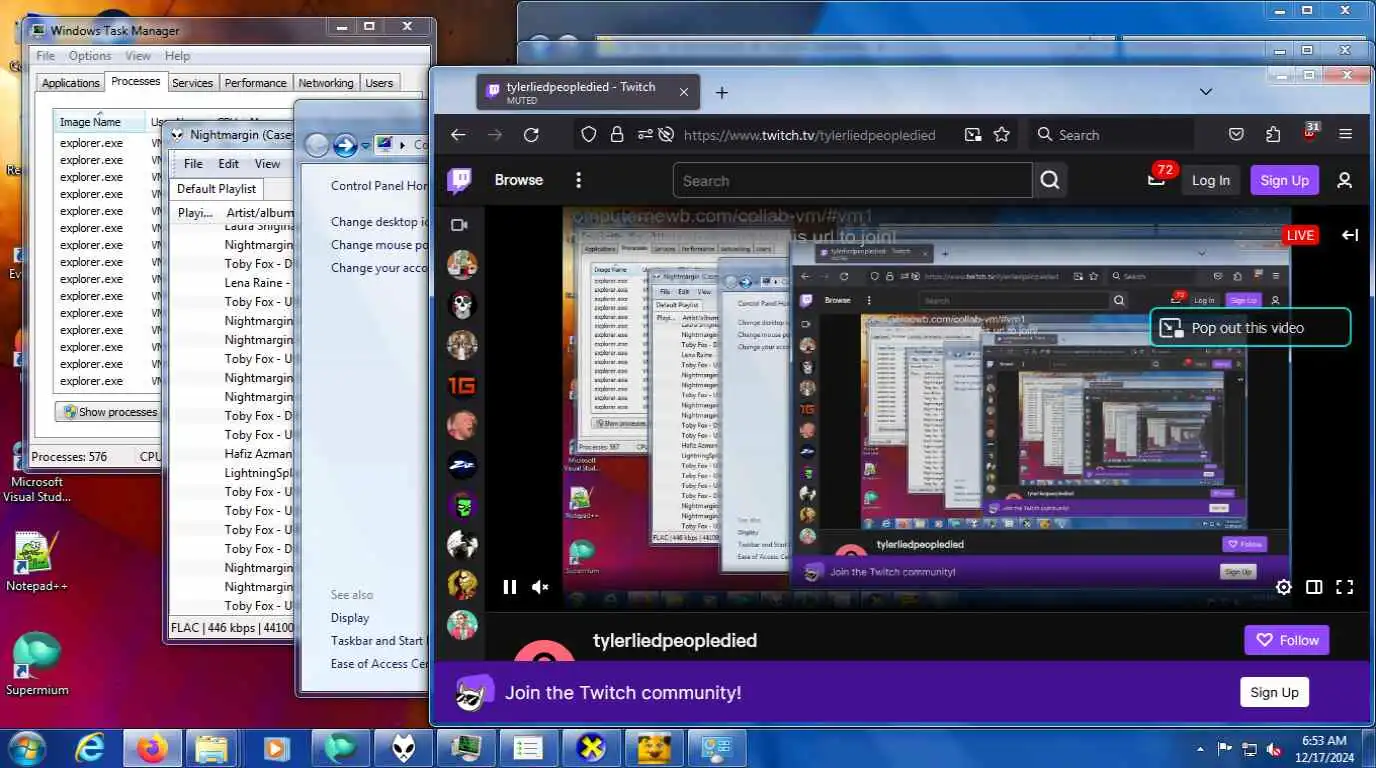Open the Windows Start button

click(x=26, y=748)
